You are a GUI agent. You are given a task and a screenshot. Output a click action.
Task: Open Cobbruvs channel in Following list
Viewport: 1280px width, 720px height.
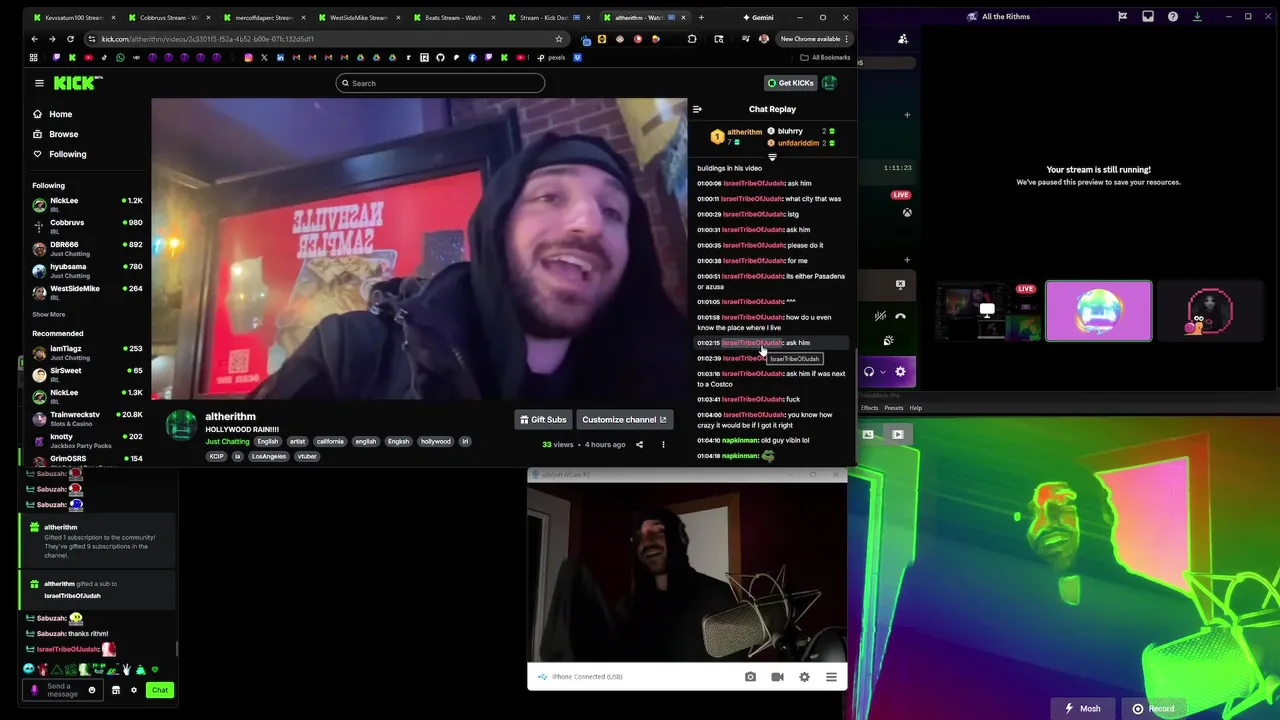tap(88, 225)
